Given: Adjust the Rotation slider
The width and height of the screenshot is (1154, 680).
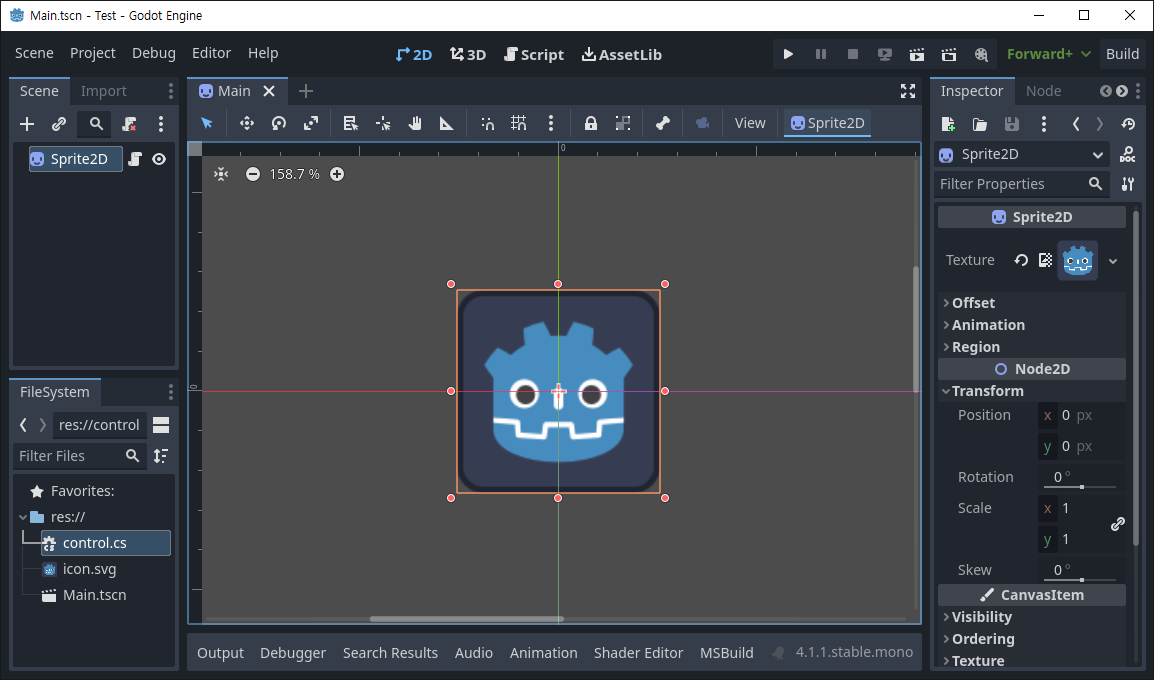Looking at the screenshot, I should [x=1080, y=486].
